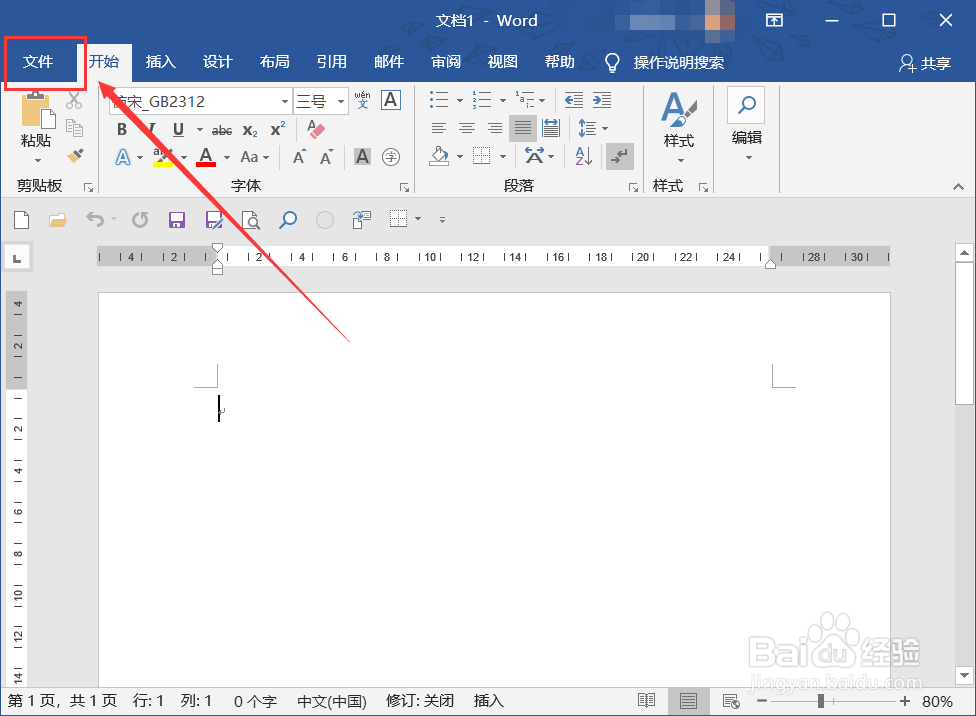This screenshot has width=976, height=716.
Task: Apply strikethrough to text
Action: tap(221, 130)
